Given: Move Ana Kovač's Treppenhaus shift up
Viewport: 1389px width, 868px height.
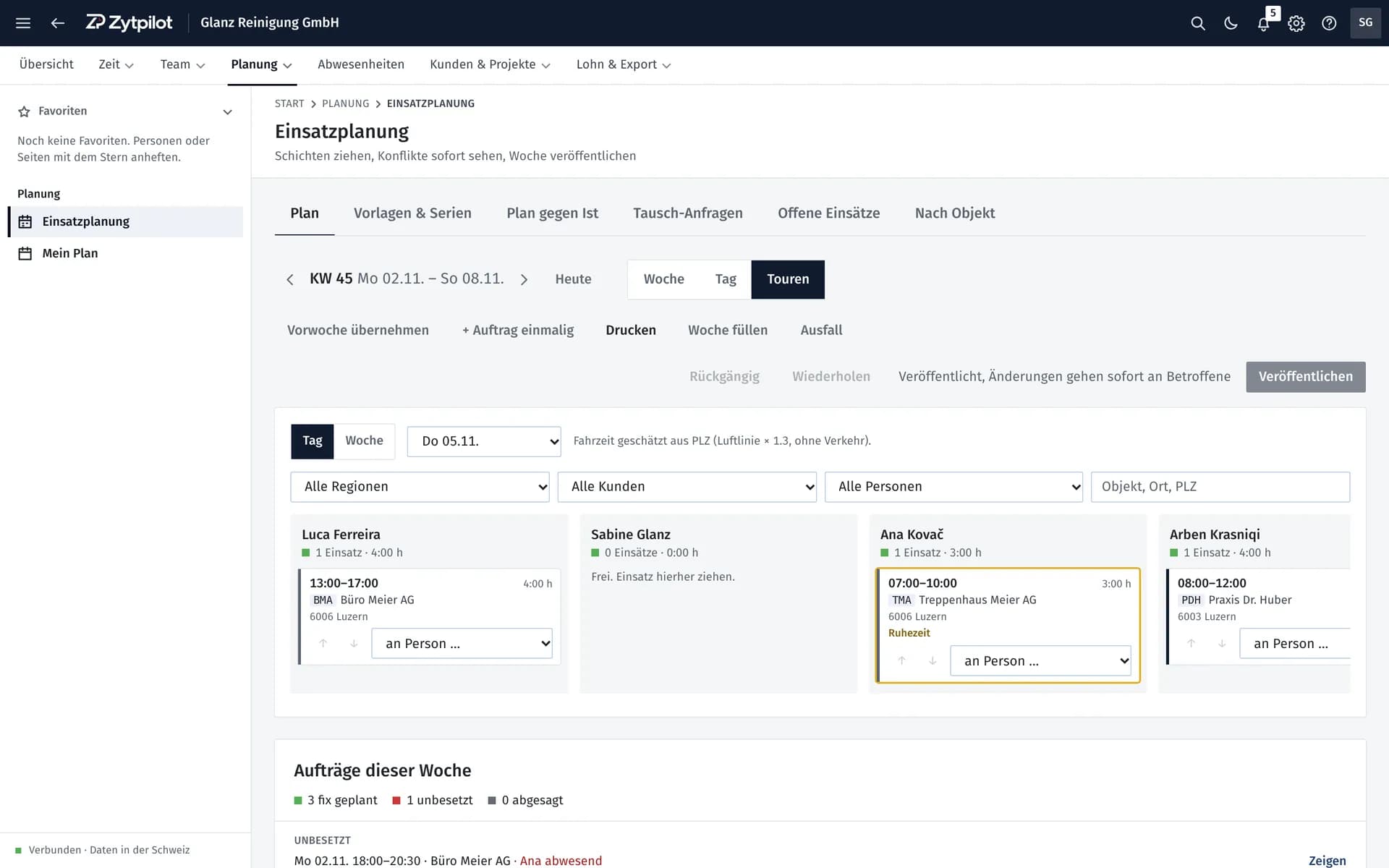Looking at the screenshot, I should point(902,660).
